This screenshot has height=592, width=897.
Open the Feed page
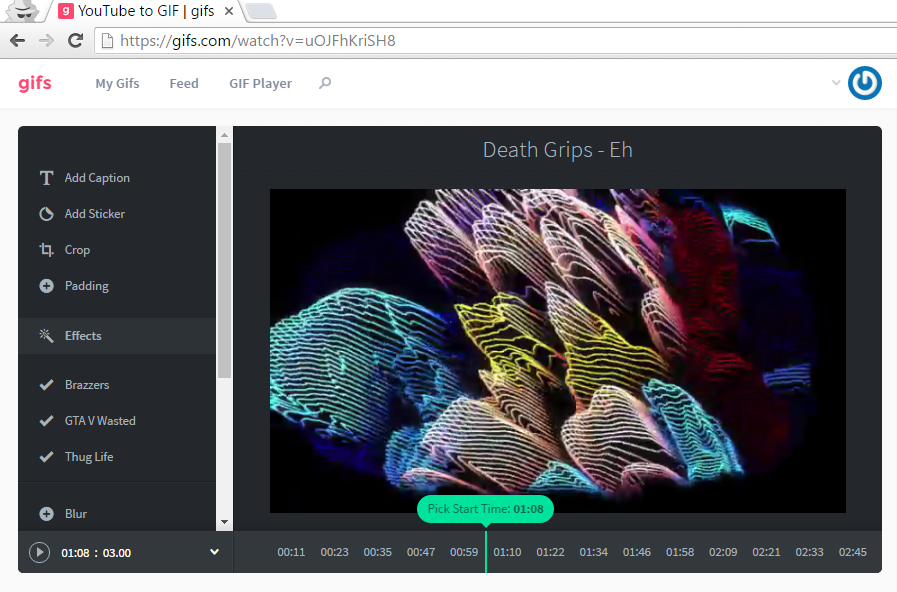[x=184, y=84]
